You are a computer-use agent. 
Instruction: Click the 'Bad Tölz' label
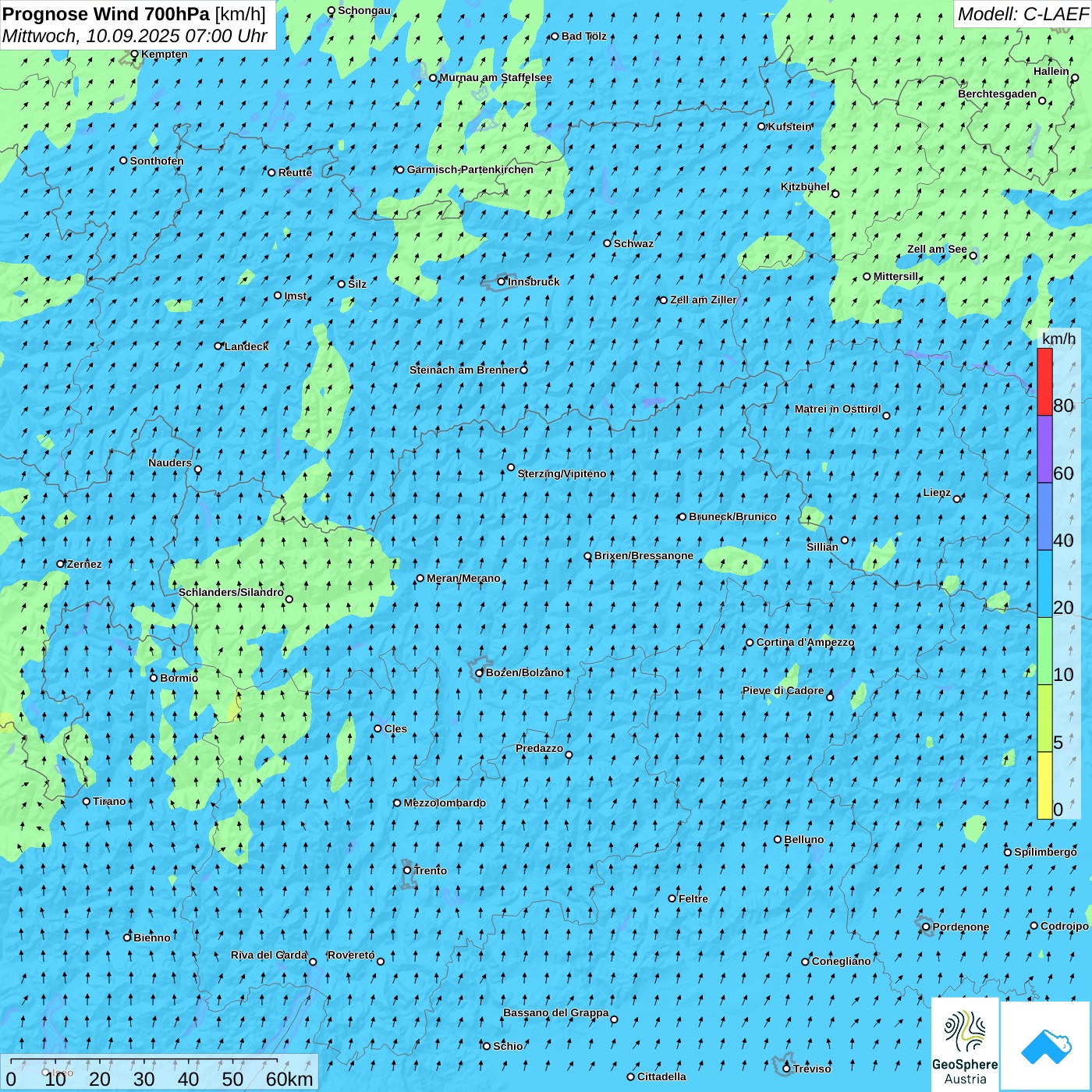[583, 36]
